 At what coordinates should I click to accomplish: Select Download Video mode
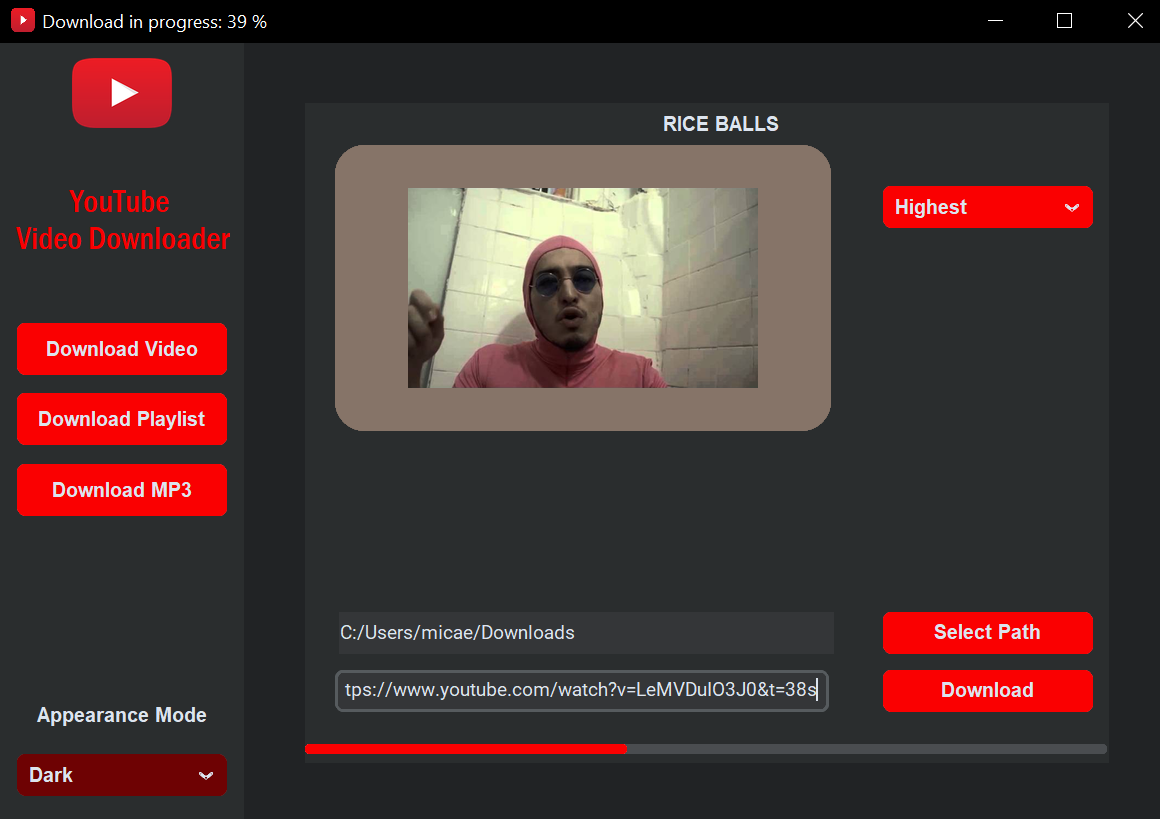pos(121,349)
